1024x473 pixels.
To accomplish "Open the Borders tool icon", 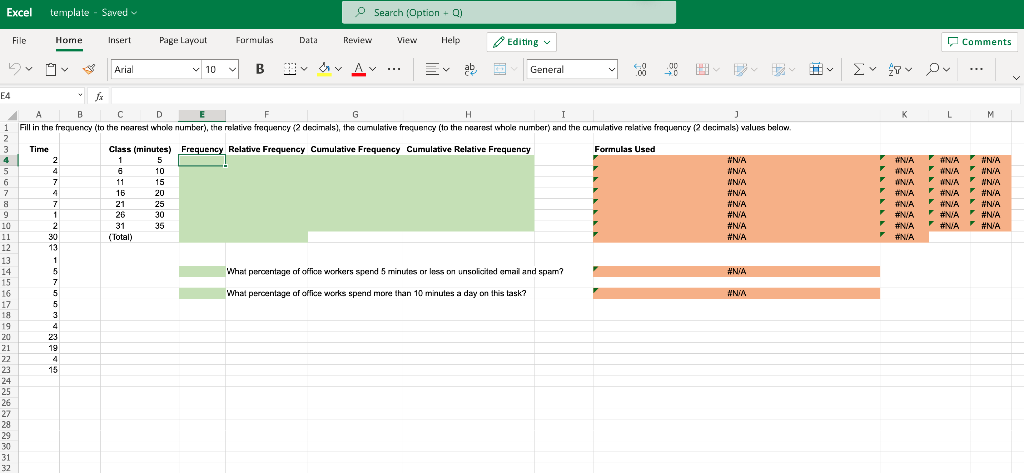I will pyautogui.click(x=291, y=69).
